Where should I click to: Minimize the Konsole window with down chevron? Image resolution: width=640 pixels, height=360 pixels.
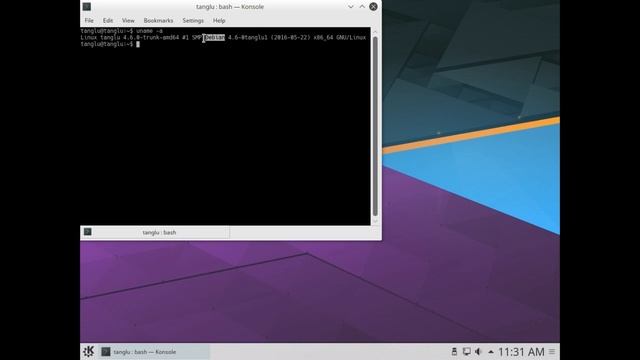[x=351, y=7]
